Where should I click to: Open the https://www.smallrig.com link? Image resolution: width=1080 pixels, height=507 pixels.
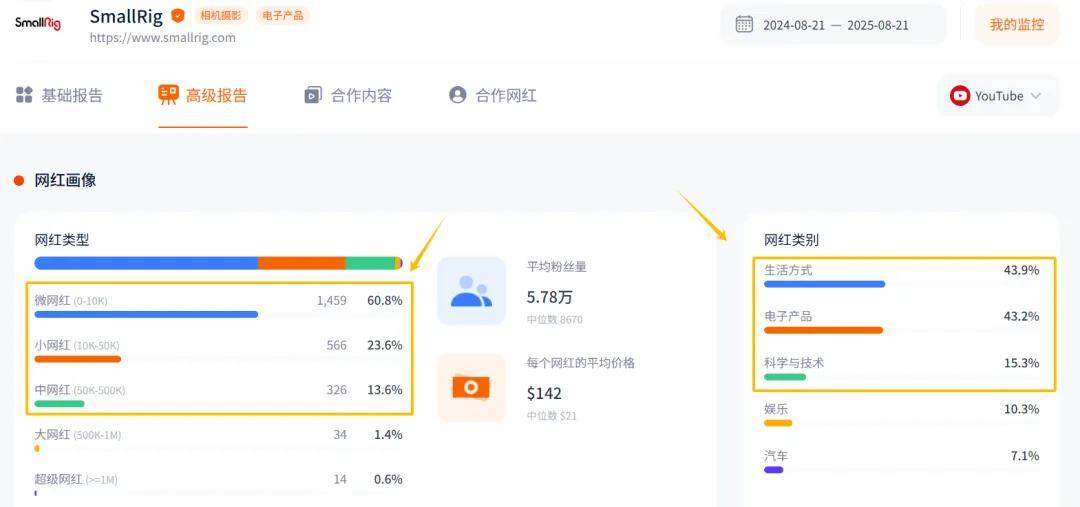[x=162, y=38]
